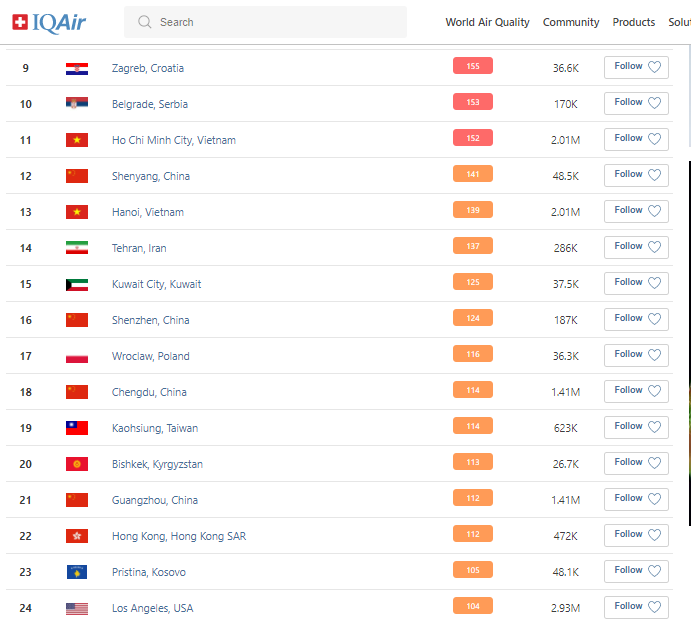Click the Serbia flag icon
Viewport: 691px width, 624px height.
(77, 104)
